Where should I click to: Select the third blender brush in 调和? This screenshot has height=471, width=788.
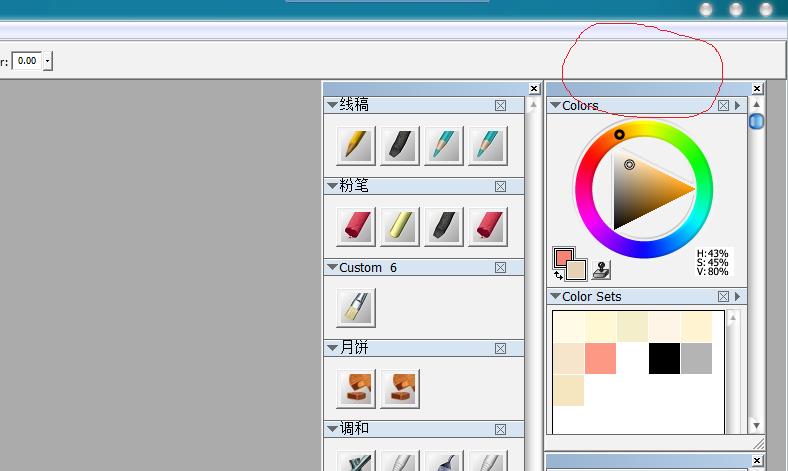coord(444,461)
